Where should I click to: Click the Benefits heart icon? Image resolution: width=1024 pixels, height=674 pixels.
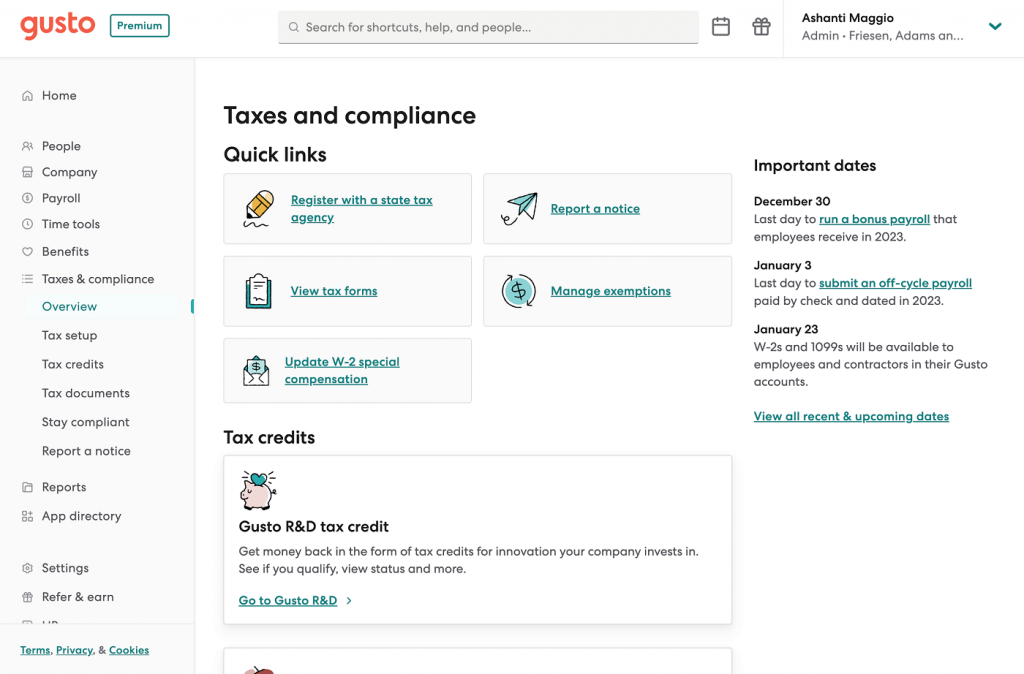click(x=27, y=252)
